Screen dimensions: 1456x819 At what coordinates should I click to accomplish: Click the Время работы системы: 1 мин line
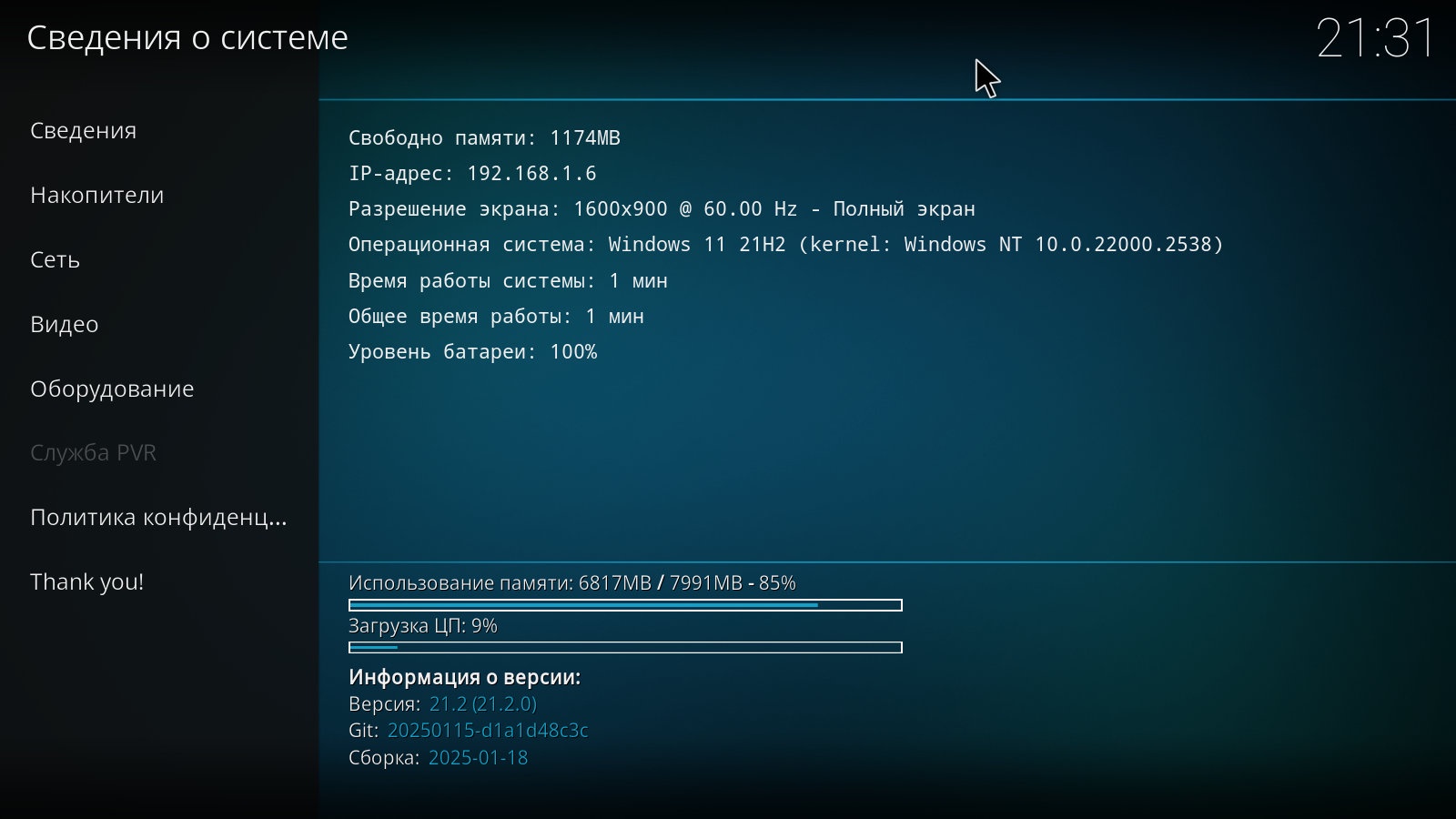pos(508,281)
